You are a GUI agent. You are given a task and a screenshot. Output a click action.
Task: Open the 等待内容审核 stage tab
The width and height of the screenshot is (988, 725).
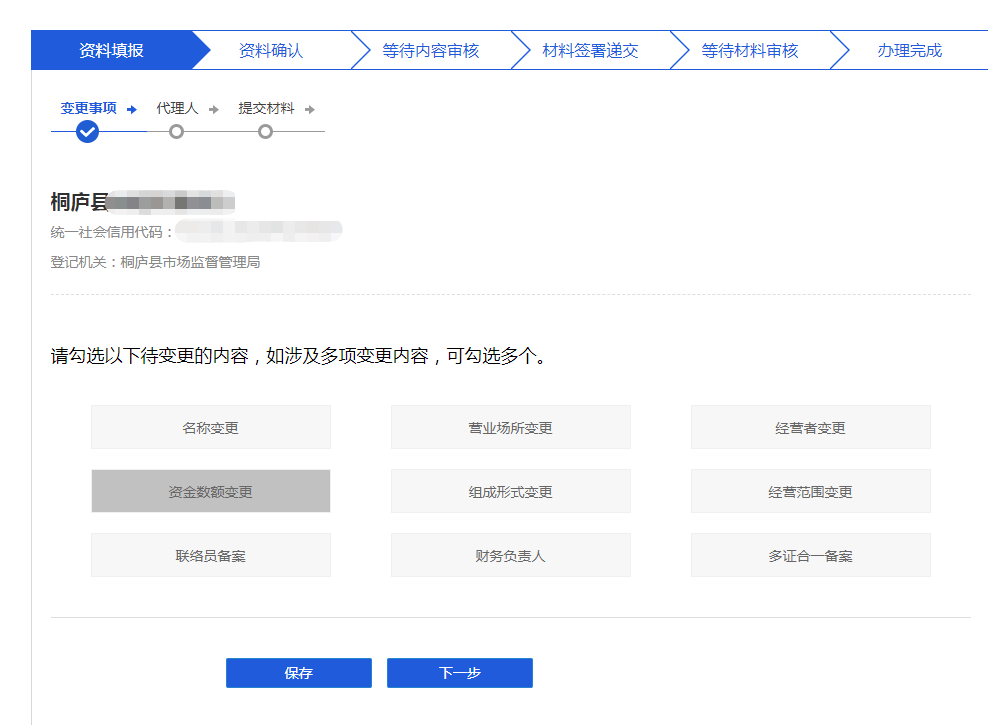pyautogui.click(x=432, y=48)
